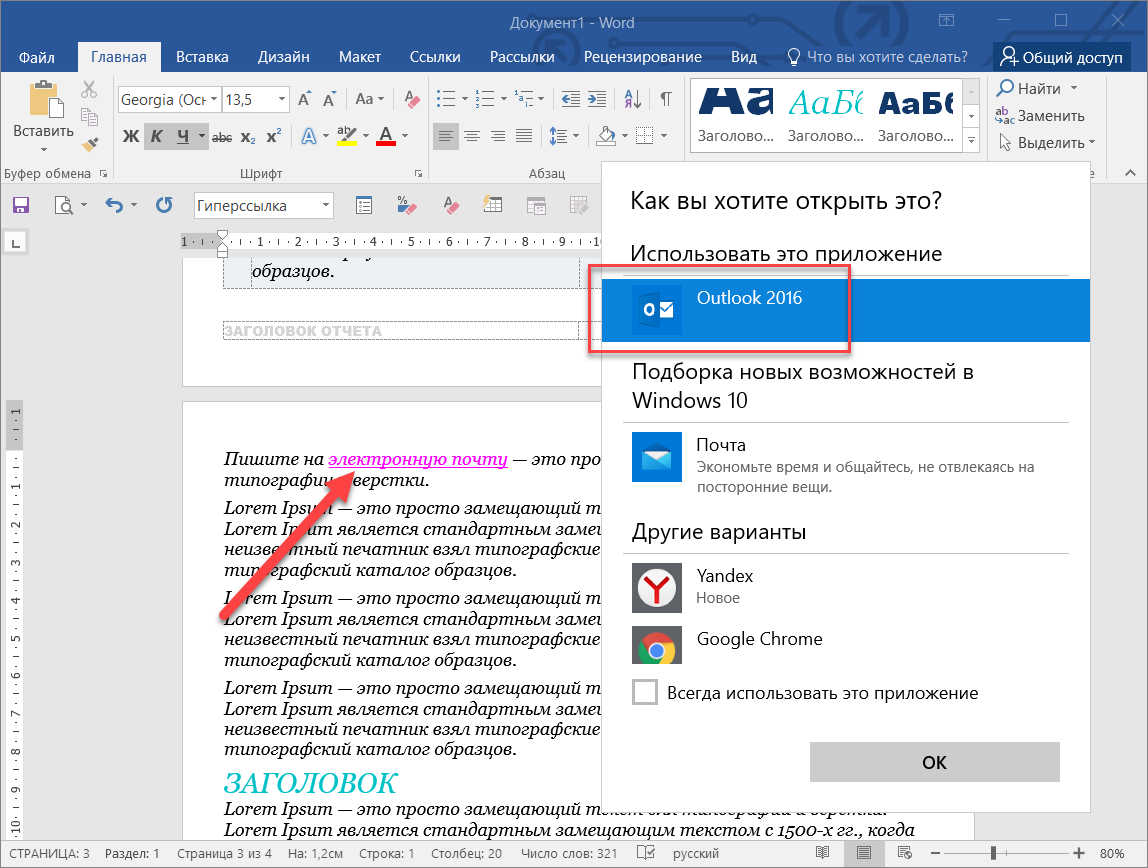
Task: Increase font size with the grow font icon
Action: pyautogui.click(x=304, y=99)
